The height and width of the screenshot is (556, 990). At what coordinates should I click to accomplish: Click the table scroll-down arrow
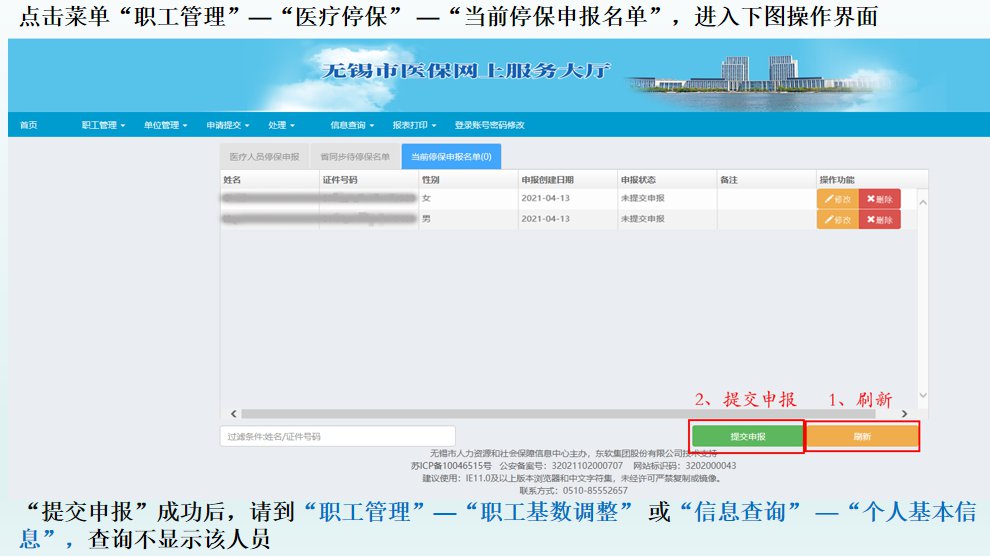tap(922, 395)
